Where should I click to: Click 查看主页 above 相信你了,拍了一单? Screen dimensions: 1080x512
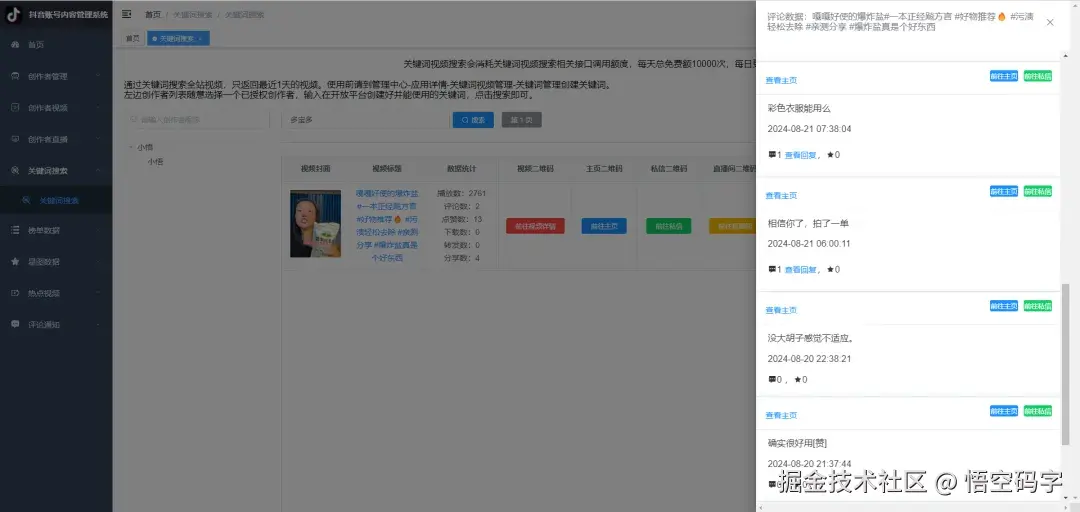pyautogui.click(x=781, y=196)
